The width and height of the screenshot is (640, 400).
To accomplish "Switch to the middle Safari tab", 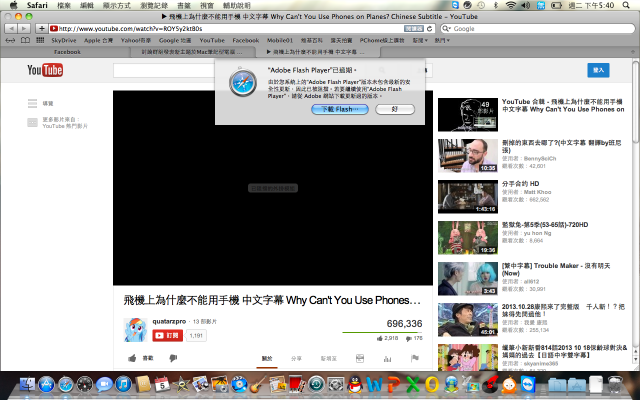I will click(x=192, y=52).
